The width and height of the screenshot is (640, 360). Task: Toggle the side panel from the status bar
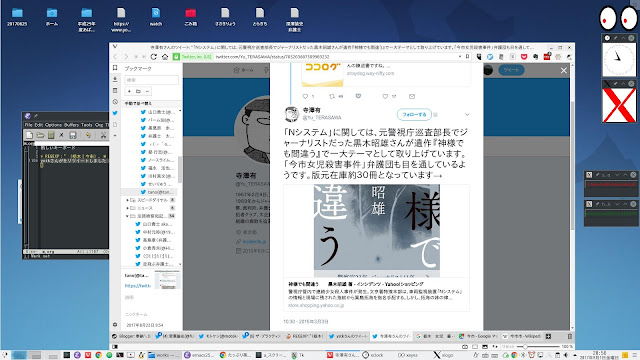[x=115, y=347]
